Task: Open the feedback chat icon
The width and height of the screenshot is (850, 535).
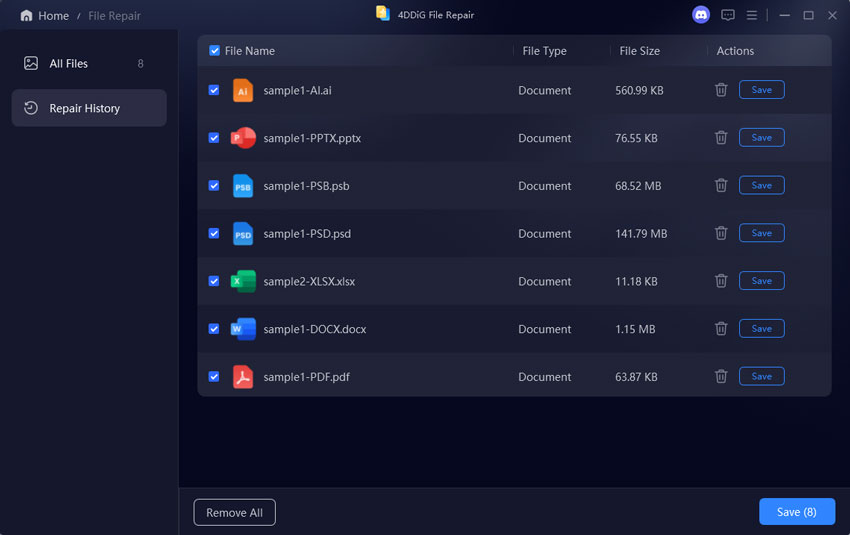Action: [727, 15]
